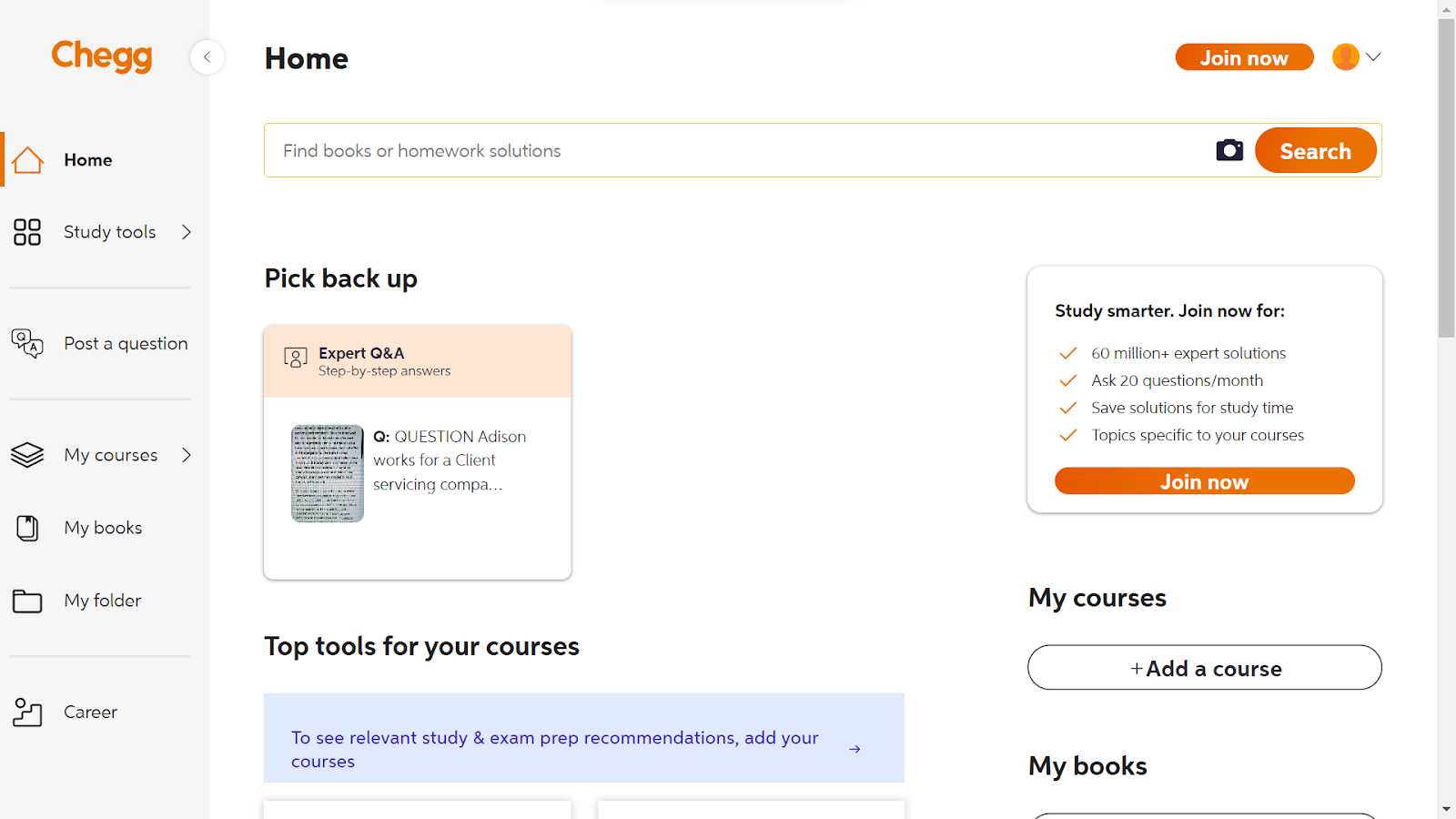The width and height of the screenshot is (1456, 819).
Task: Click the Expert Q&A card icon
Action: tap(295, 358)
